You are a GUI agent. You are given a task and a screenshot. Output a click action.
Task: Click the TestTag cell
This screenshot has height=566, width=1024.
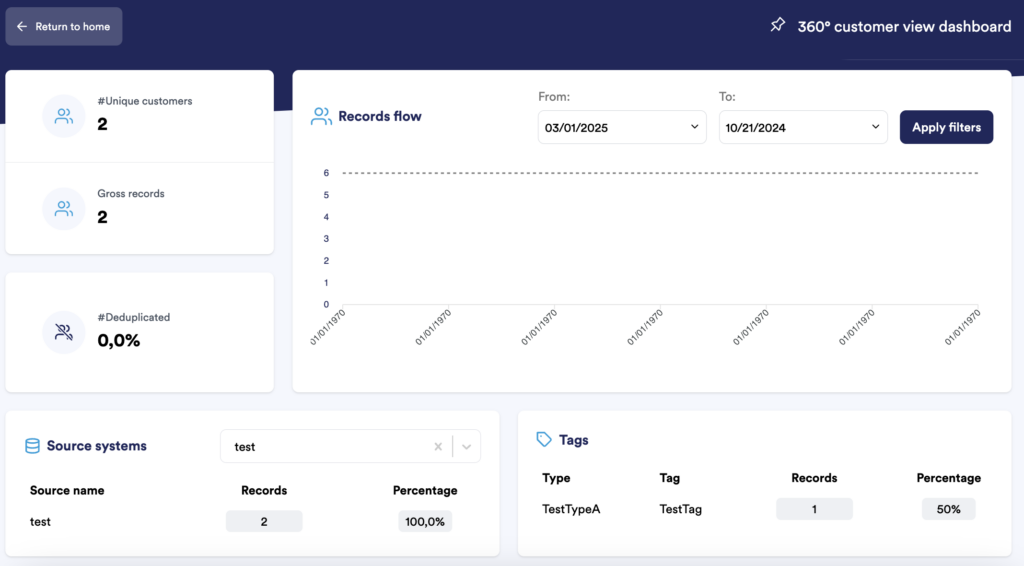[x=680, y=509]
